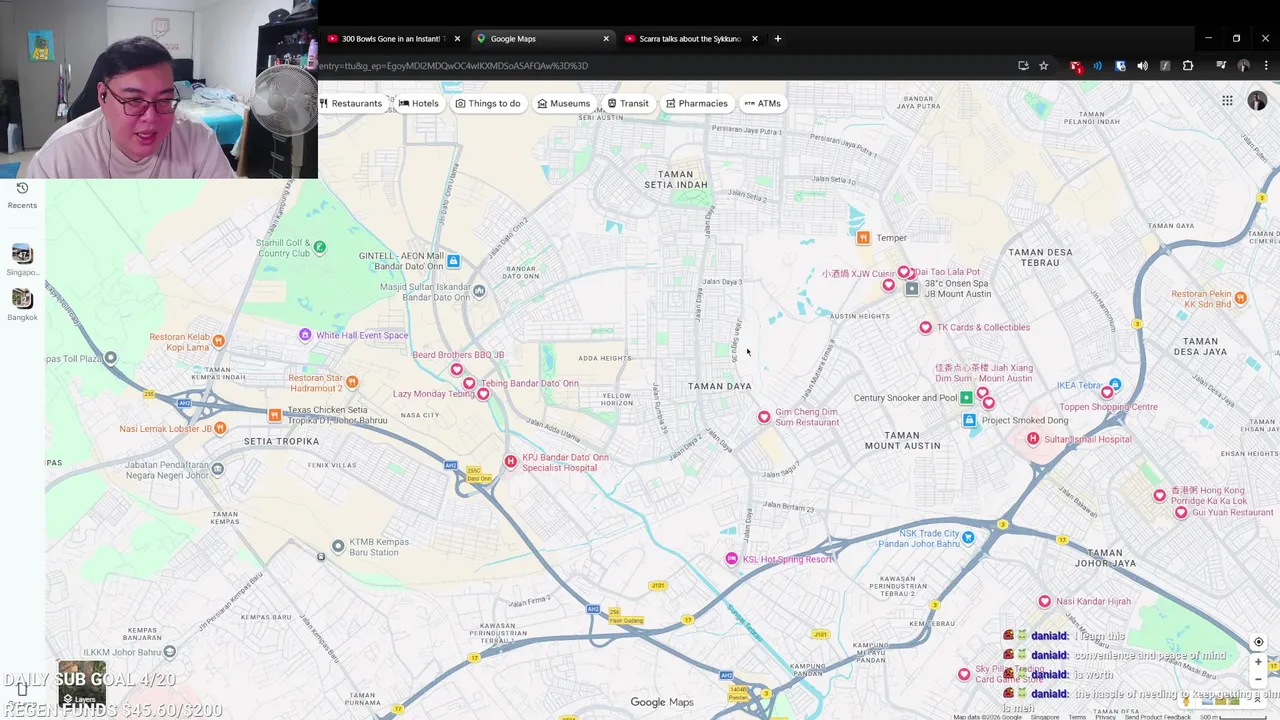Open the Google account avatar in Maps
1280x720 pixels.
coord(1257,101)
